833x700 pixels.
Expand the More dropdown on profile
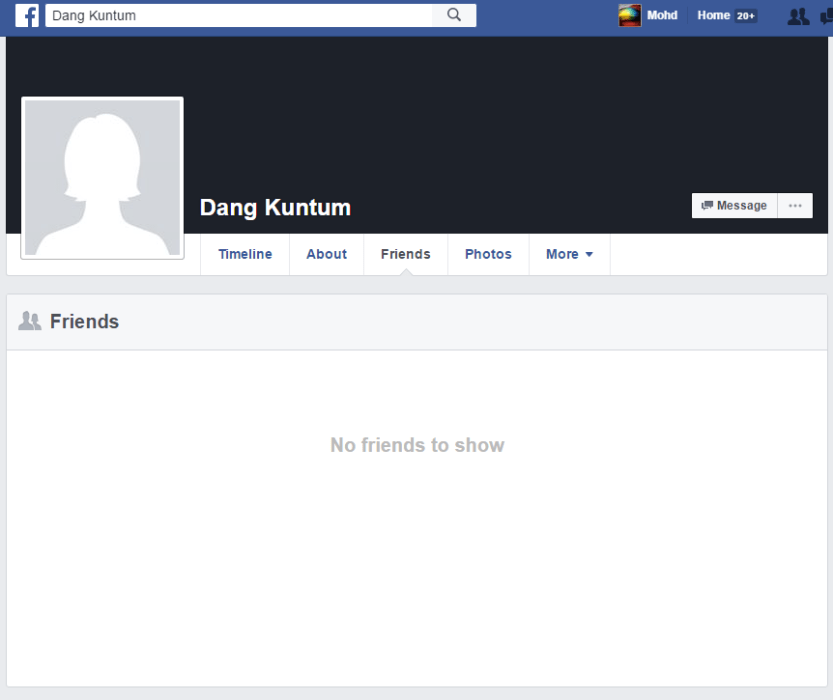click(569, 254)
